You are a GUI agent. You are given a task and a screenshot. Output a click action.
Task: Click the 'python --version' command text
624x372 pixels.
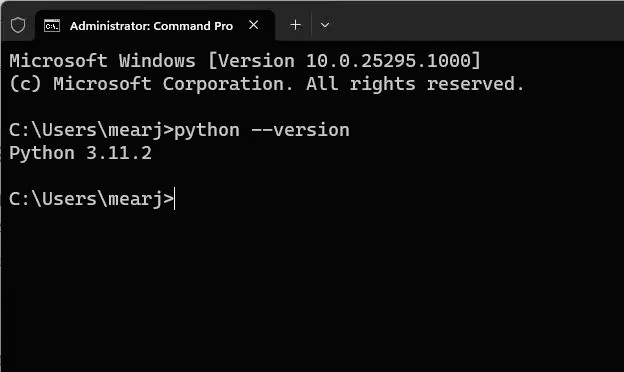262,130
